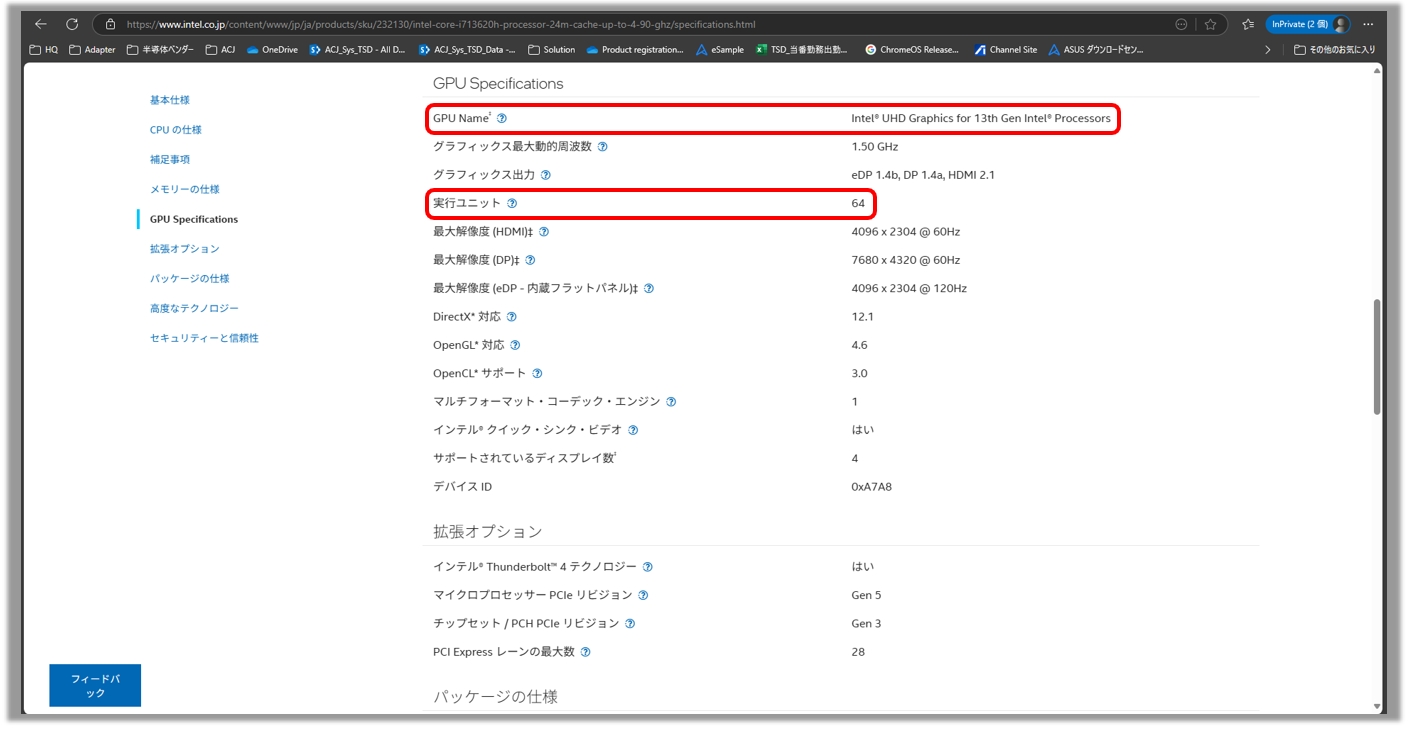This screenshot has width=1409, height=731.
Task: Click help icon for チップセット / PCH PCIe リビジョン
Action: pos(630,623)
